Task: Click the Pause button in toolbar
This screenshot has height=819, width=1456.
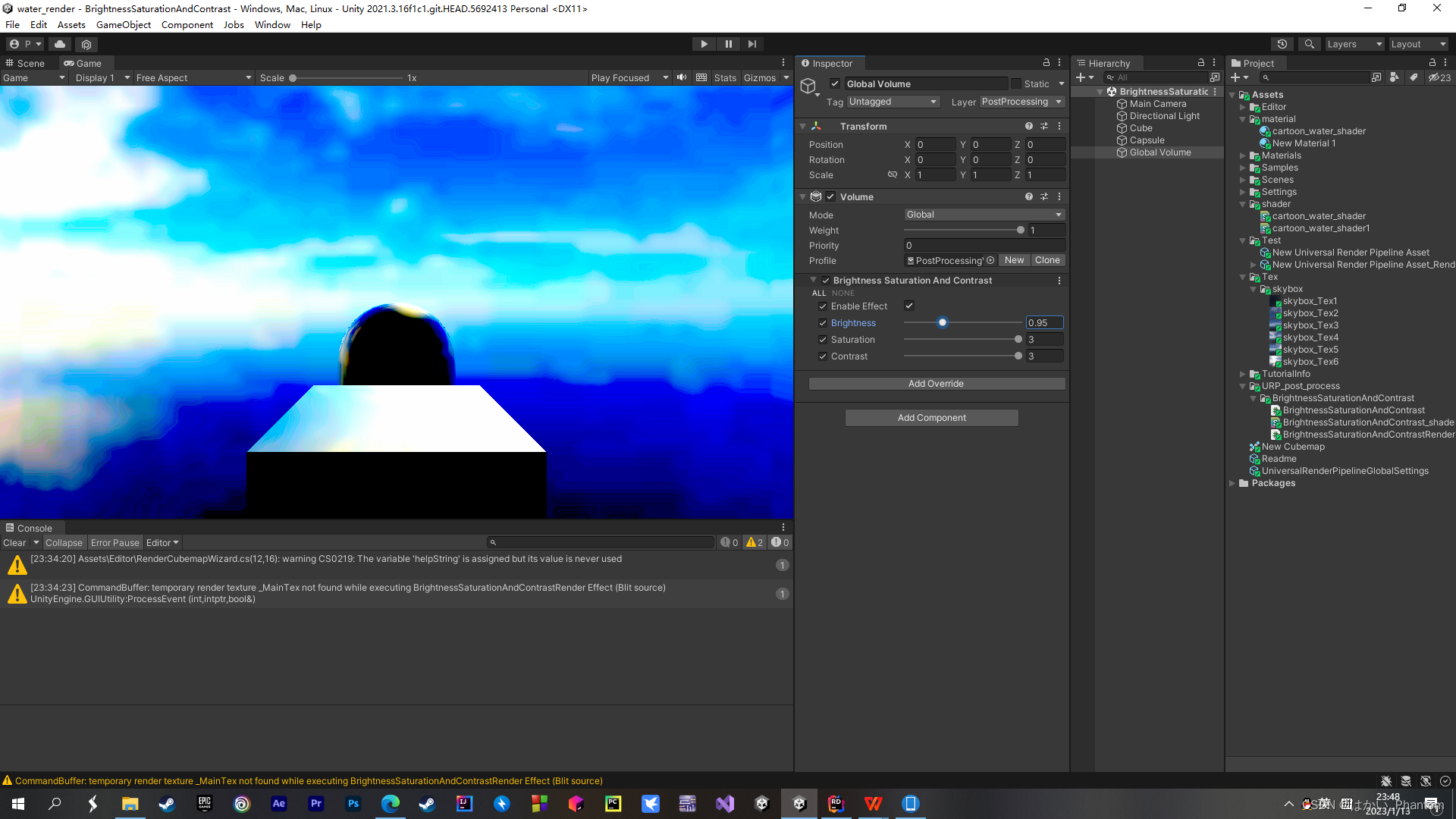Action: pyautogui.click(x=729, y=44)
